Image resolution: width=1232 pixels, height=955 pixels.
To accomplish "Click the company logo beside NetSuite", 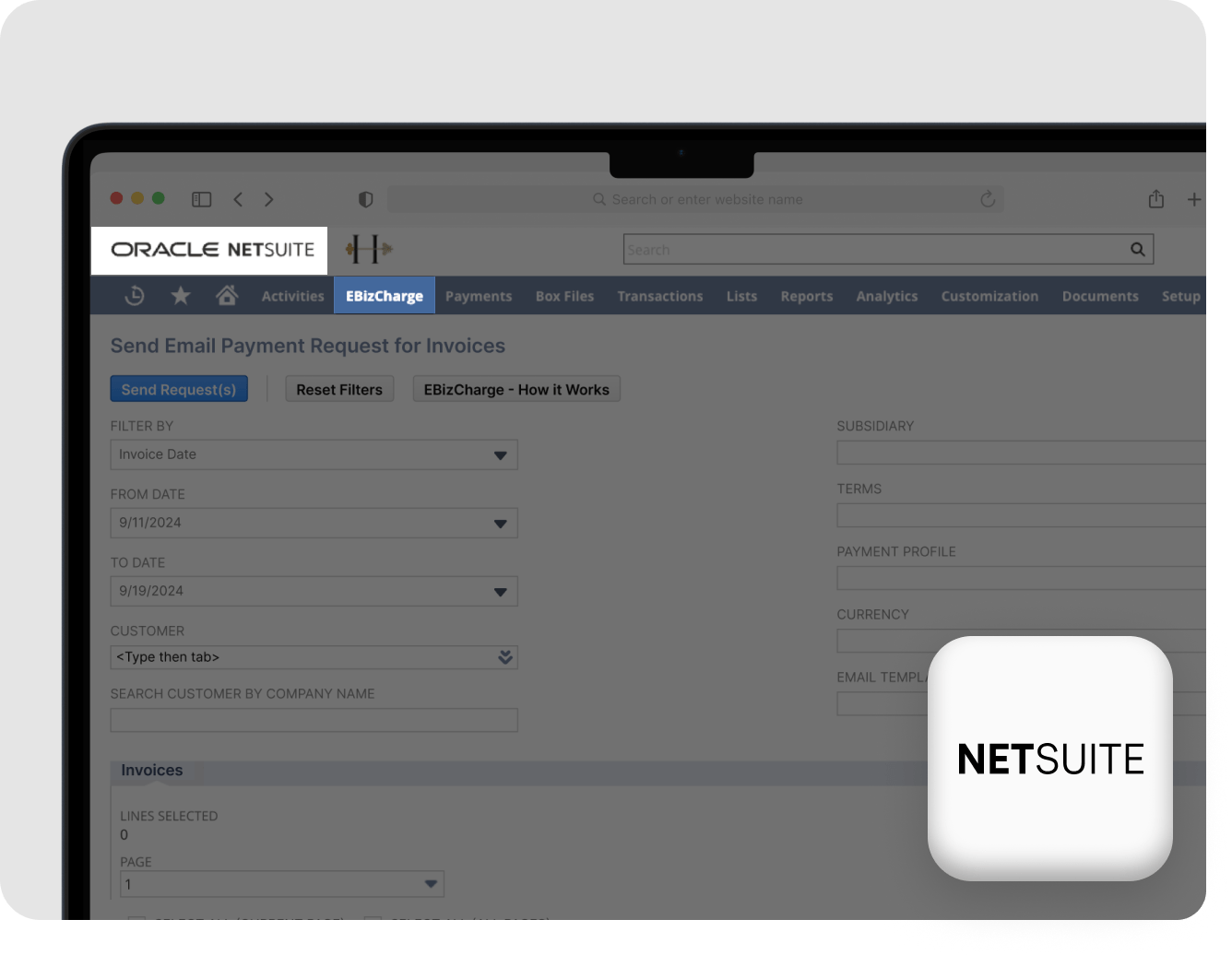I will (x=369, y=249).
